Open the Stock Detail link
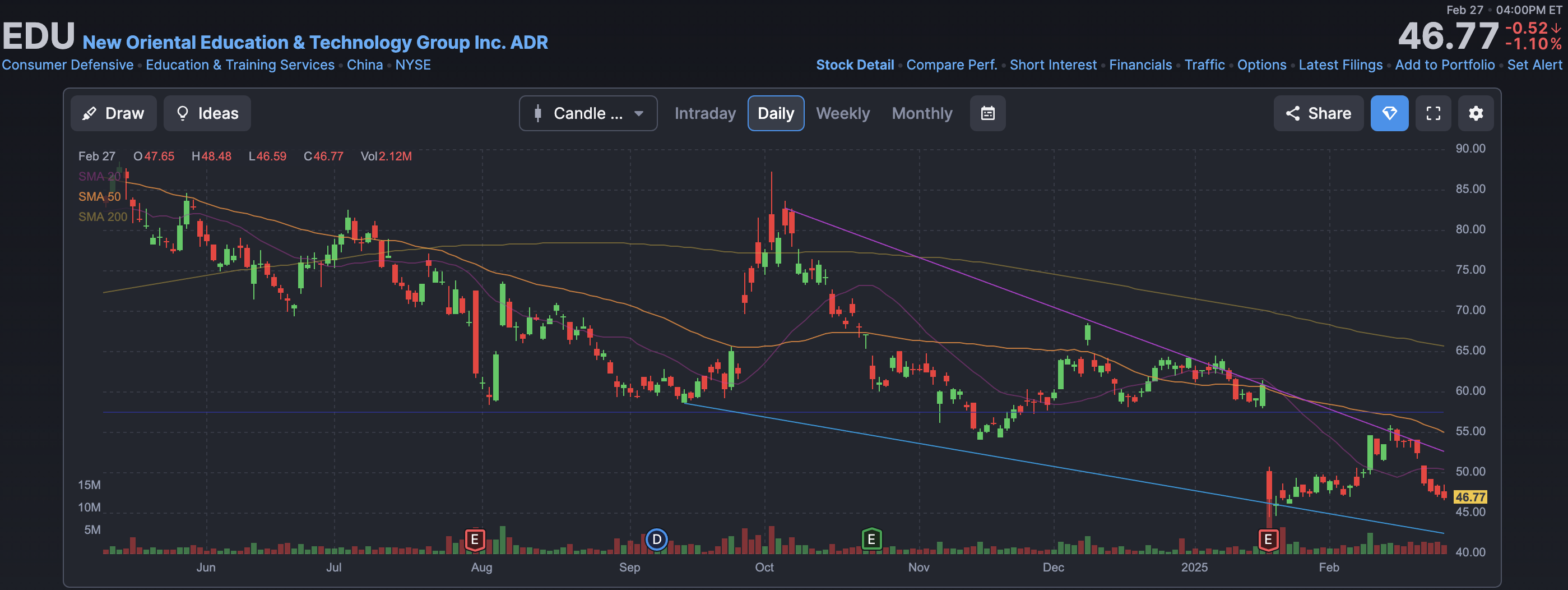This screenshot has height=590, width=1568. (855, 65)
